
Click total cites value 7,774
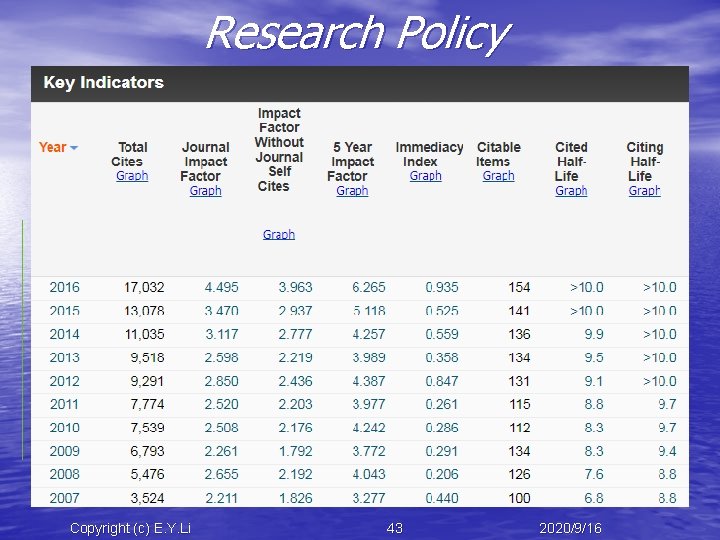pos(147,405)
